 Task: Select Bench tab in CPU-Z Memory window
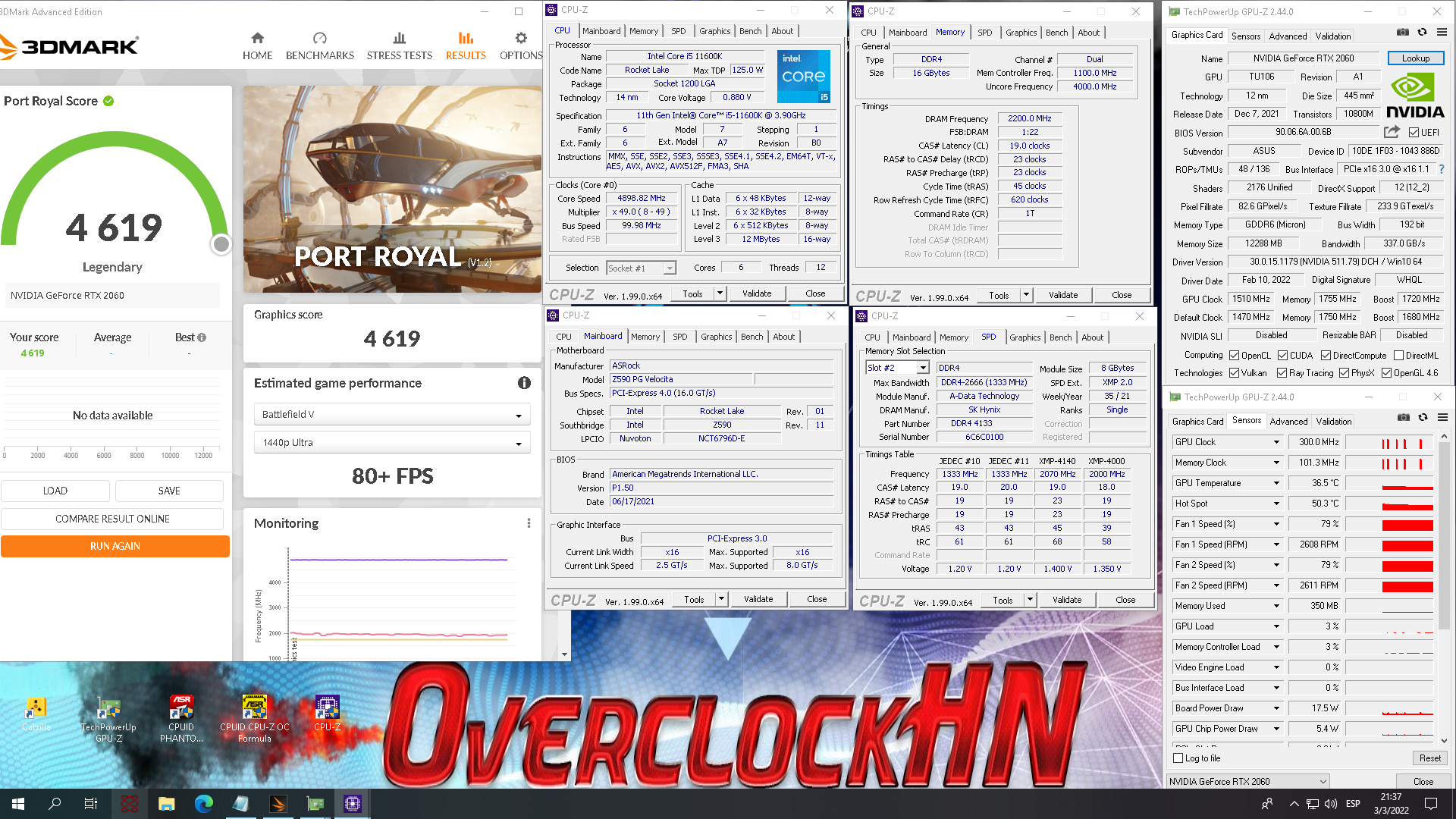tap(1056, 33)
